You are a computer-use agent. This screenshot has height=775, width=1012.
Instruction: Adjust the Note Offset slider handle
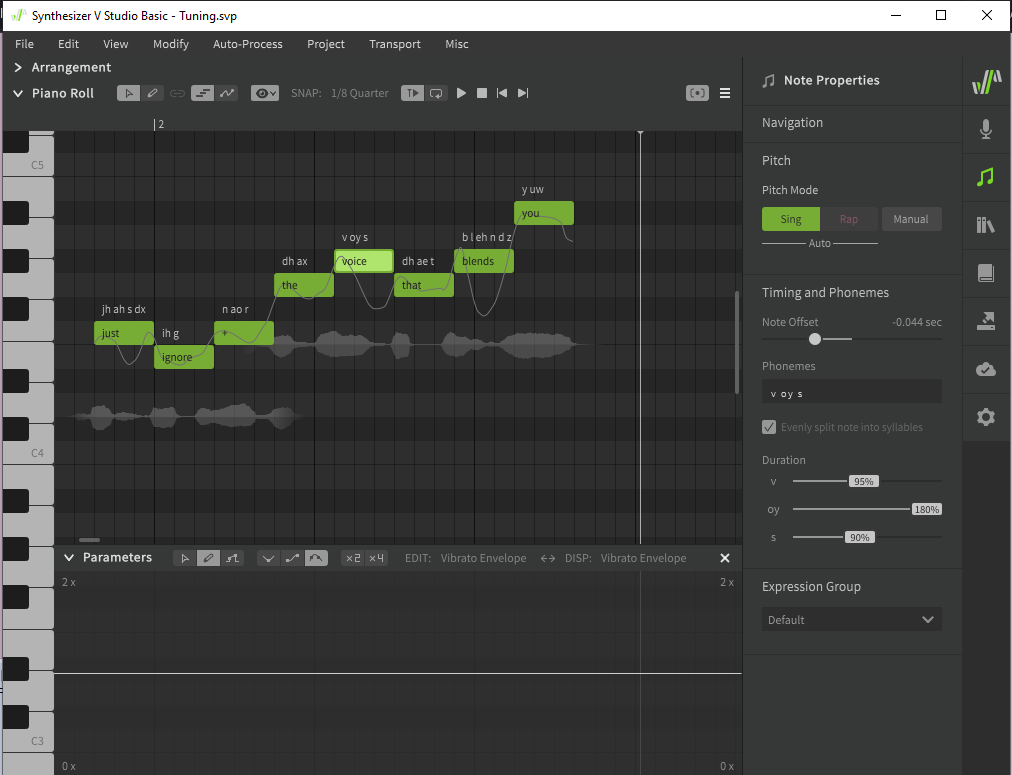tap(815, 339)
